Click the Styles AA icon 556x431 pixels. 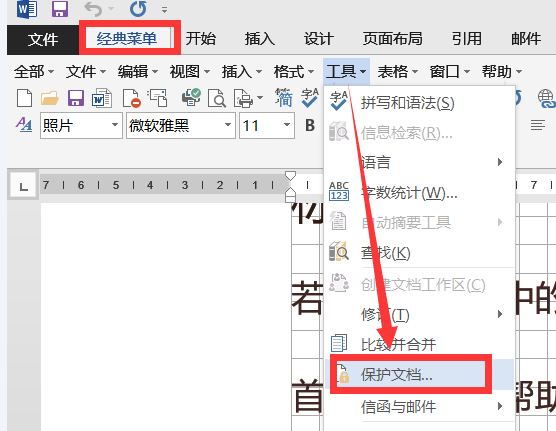tap(24, 125)
